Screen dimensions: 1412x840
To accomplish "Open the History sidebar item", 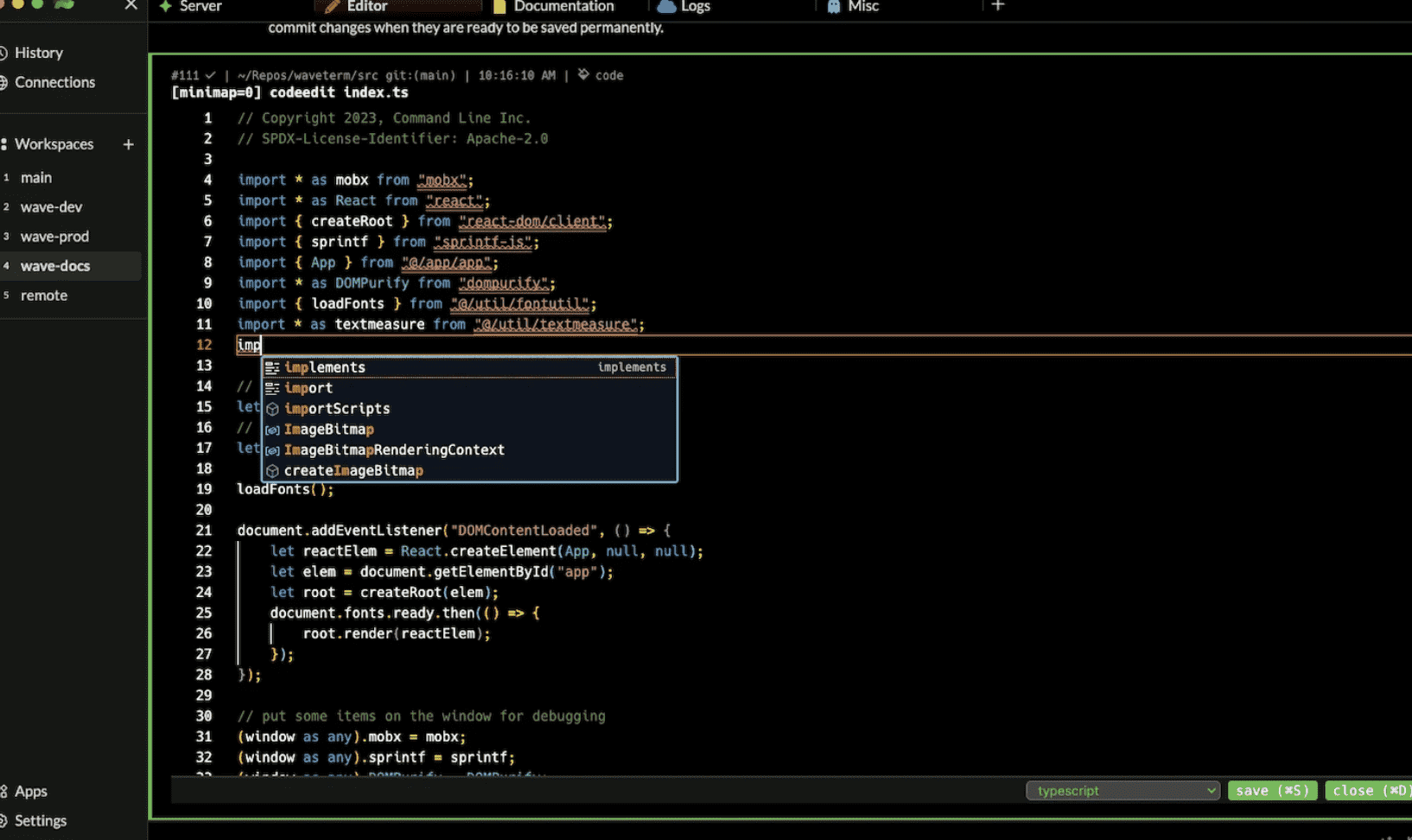I will 39,53.
